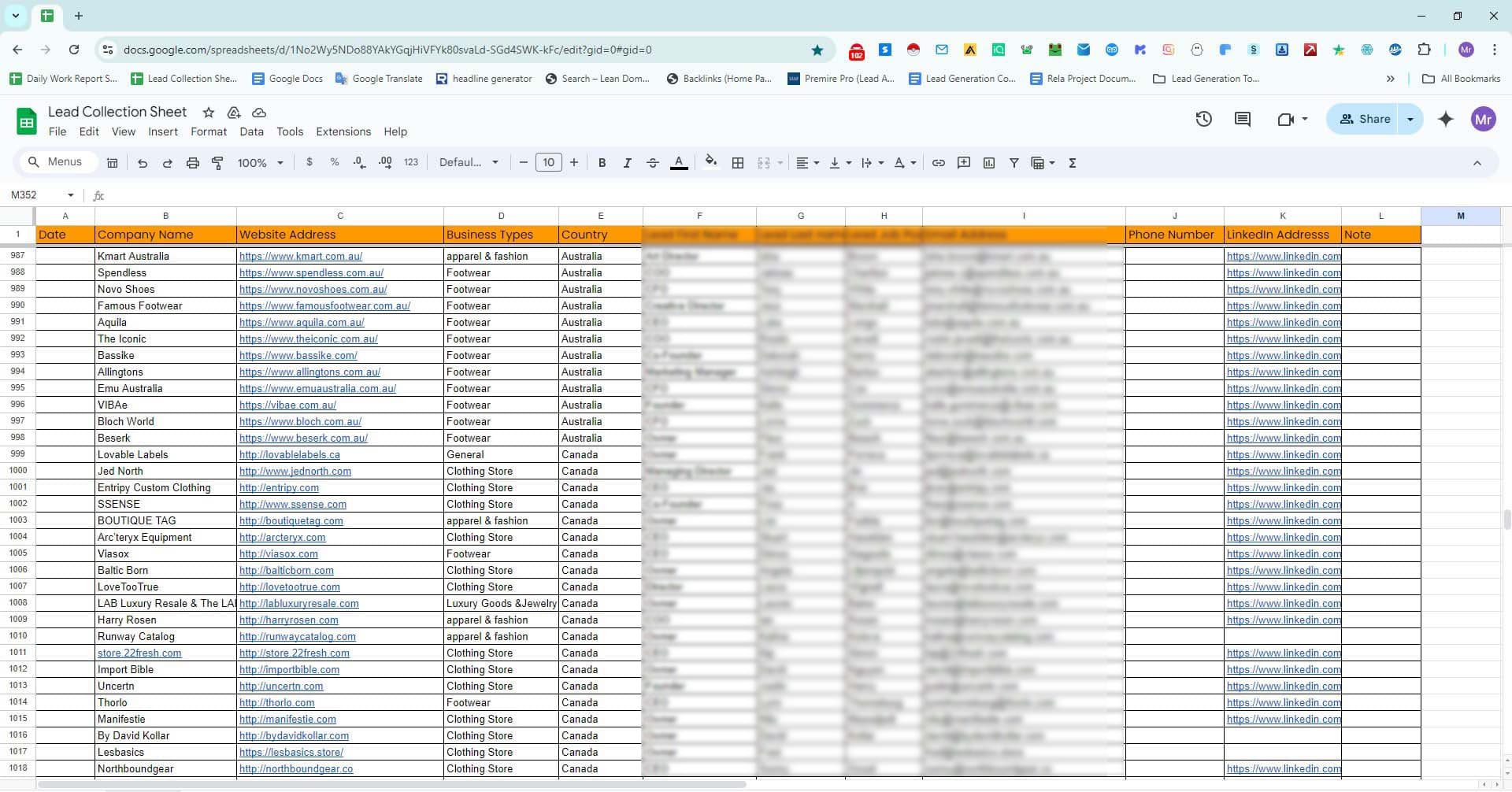Open the Gemini sparkle icon
The width and height of the screenshot is (1512, 792).
1446,120
